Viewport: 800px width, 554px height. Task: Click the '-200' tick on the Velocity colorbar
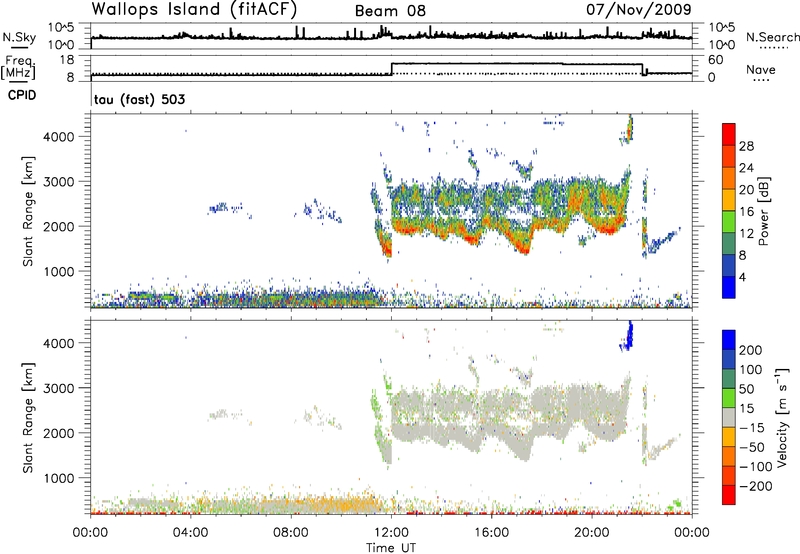point(755,486)
